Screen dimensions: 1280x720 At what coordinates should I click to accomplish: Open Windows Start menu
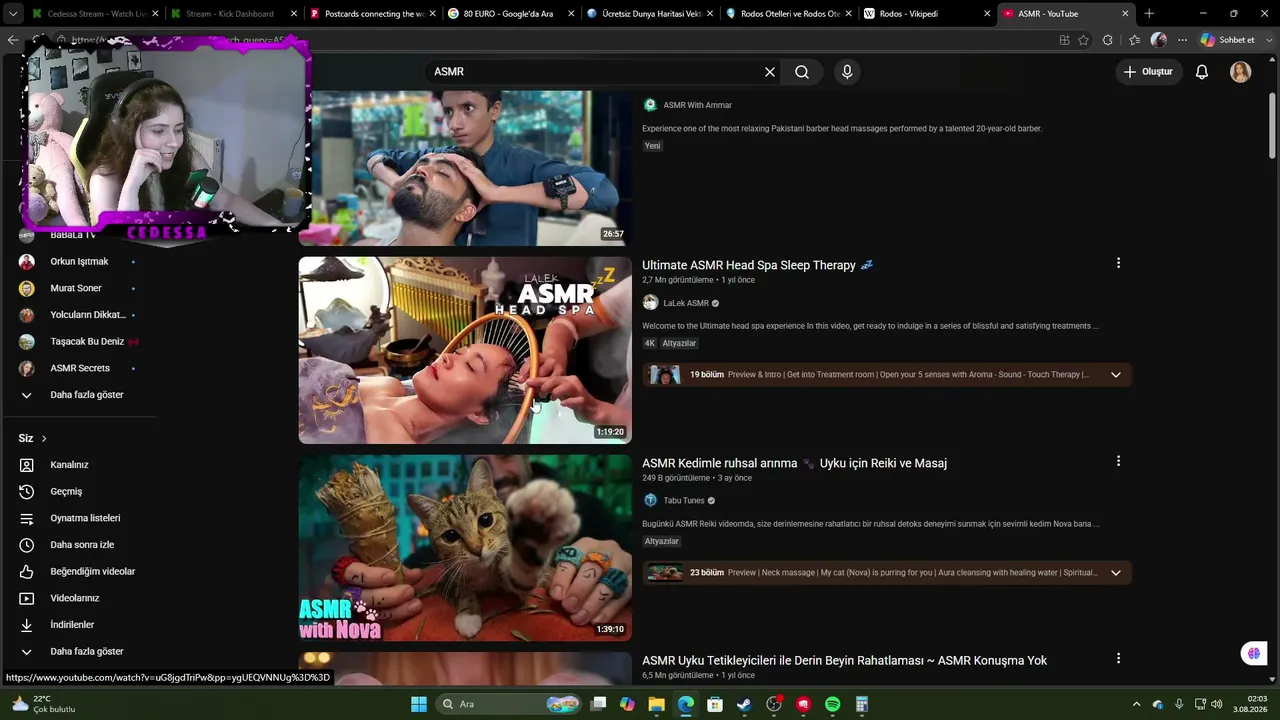(419, 704)
